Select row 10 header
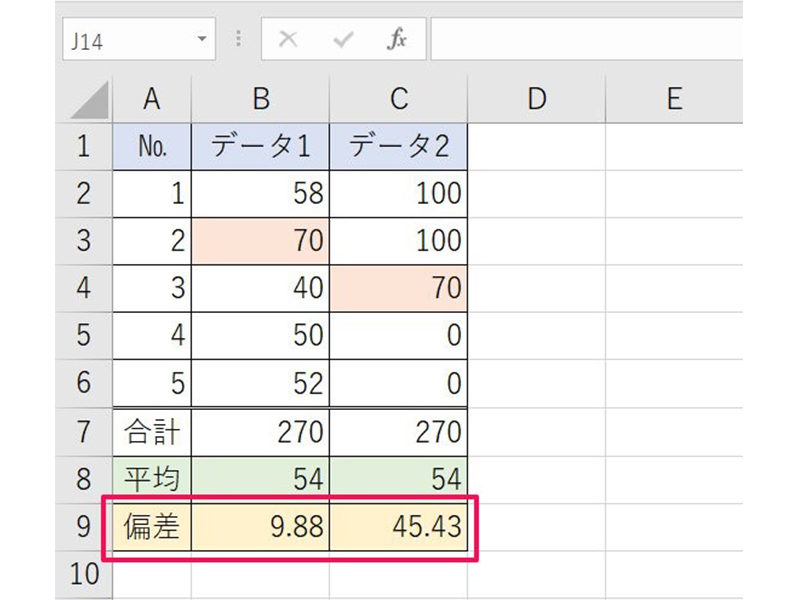This screenshot has height=600, width=800. pos(84,574)
